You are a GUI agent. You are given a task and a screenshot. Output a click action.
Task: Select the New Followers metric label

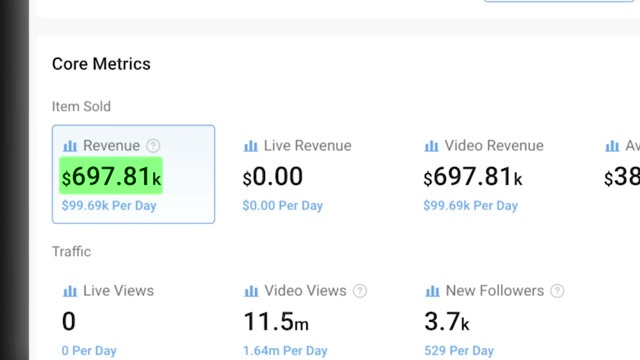point(495,291)
